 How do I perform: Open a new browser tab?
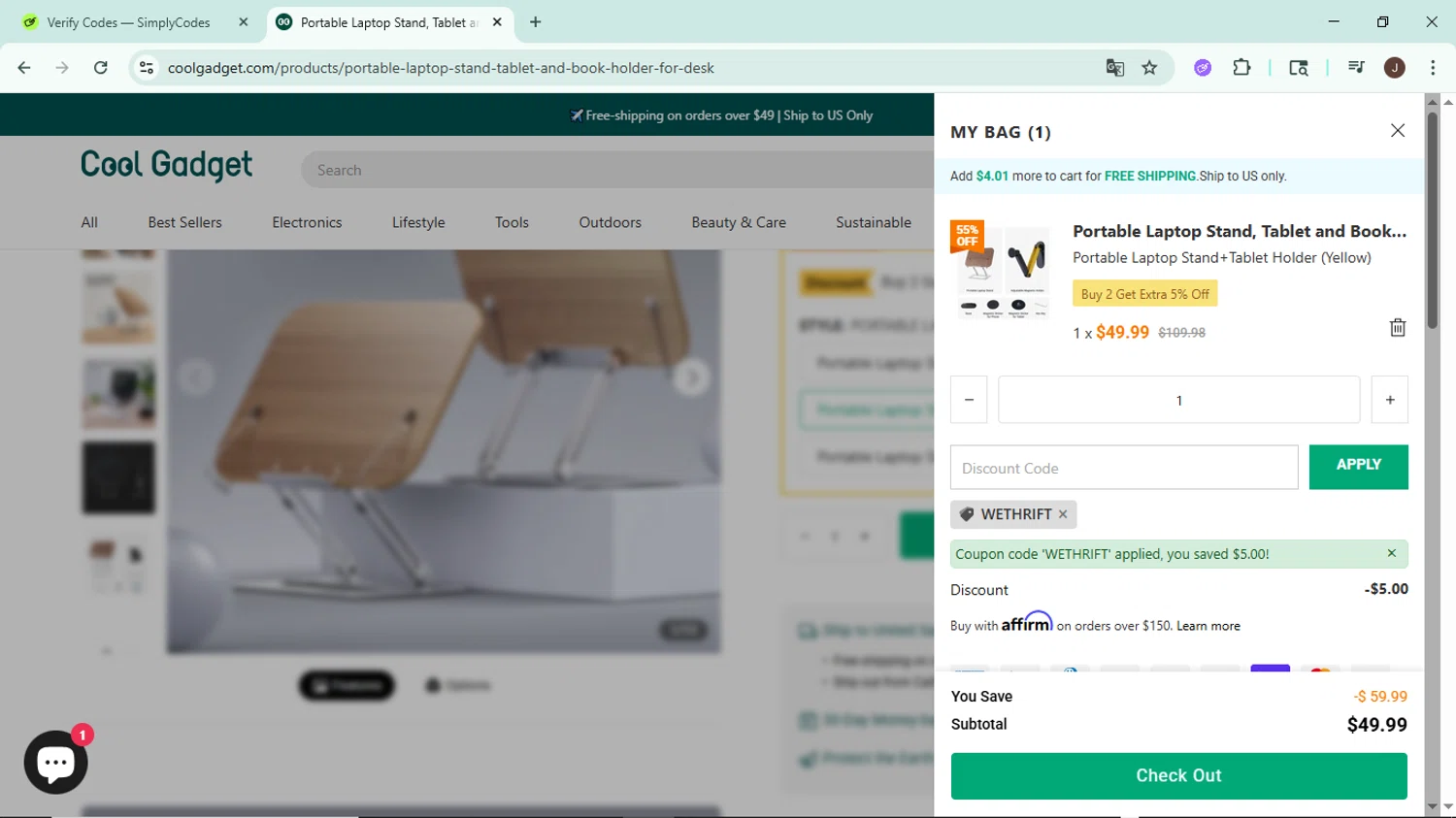pyautogui.click(x=535, y=22)
